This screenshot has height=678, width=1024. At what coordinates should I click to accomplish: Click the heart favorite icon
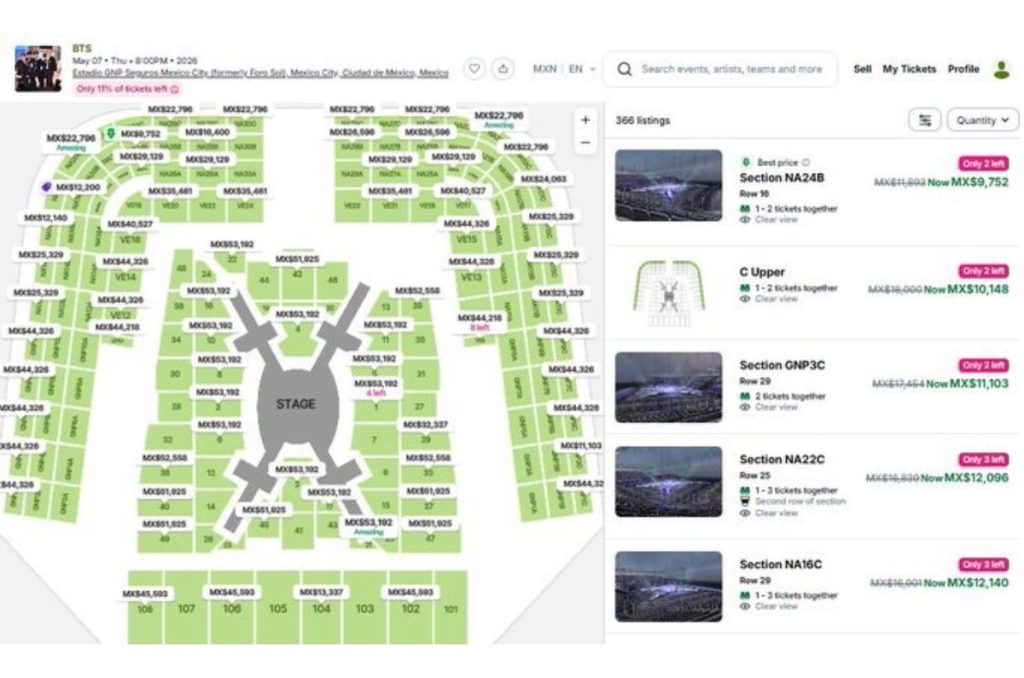coord(475,69)
